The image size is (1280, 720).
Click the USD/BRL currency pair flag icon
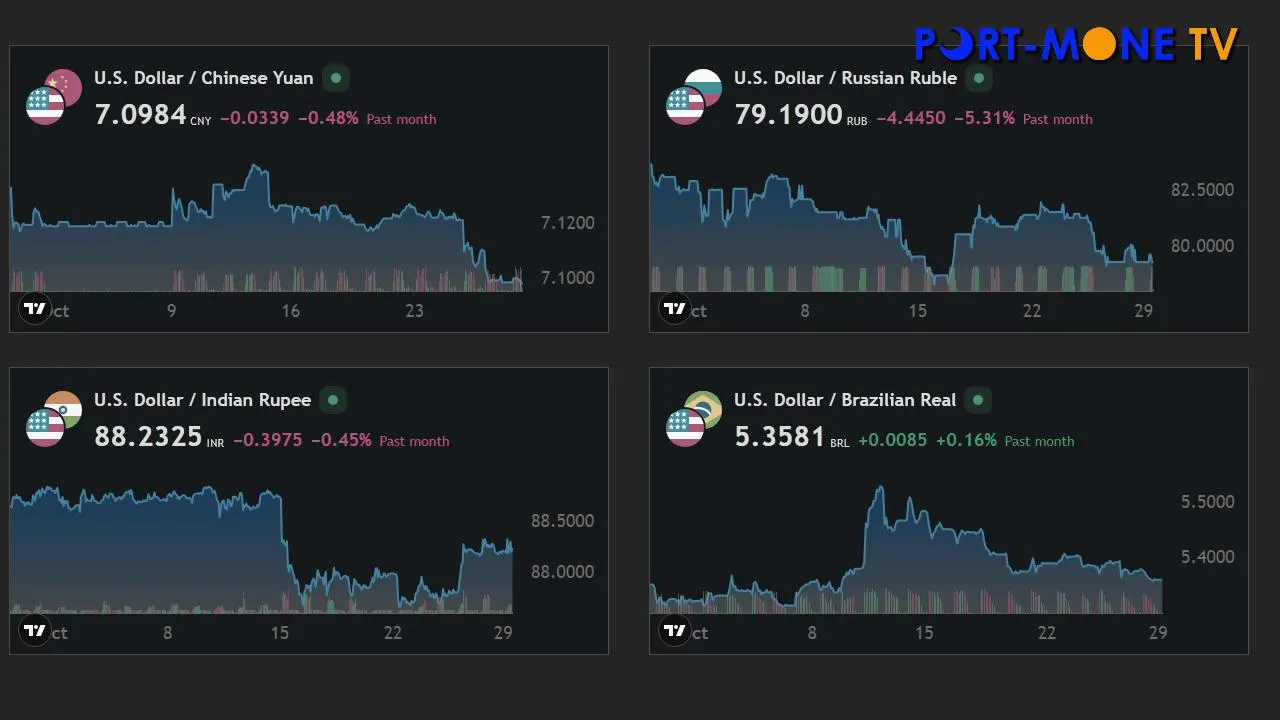point(694,419)
